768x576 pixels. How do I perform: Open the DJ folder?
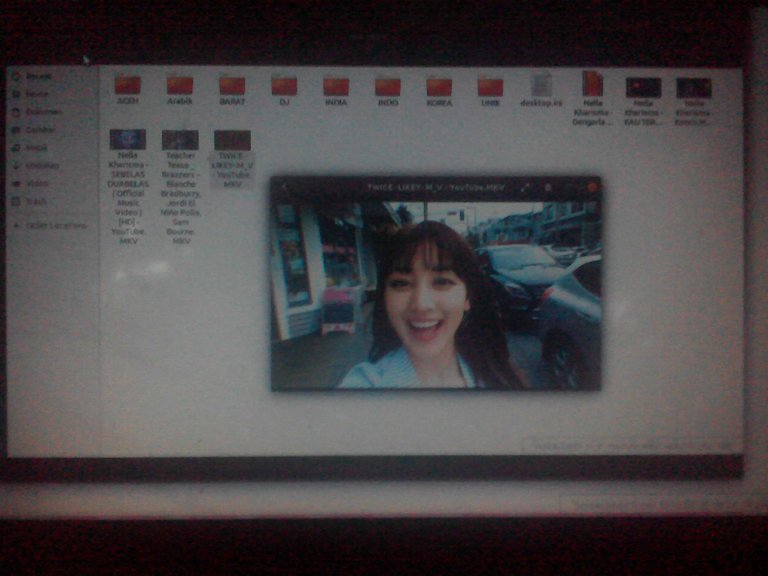[x=284, y=87]
